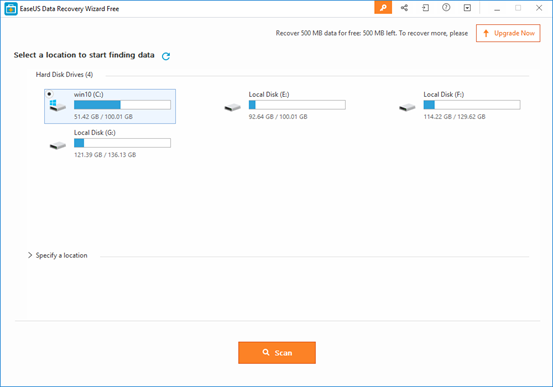Click the win10 (C:) usage bar
The width and height of the screenshot is (553, 387).
coord(122,105)
